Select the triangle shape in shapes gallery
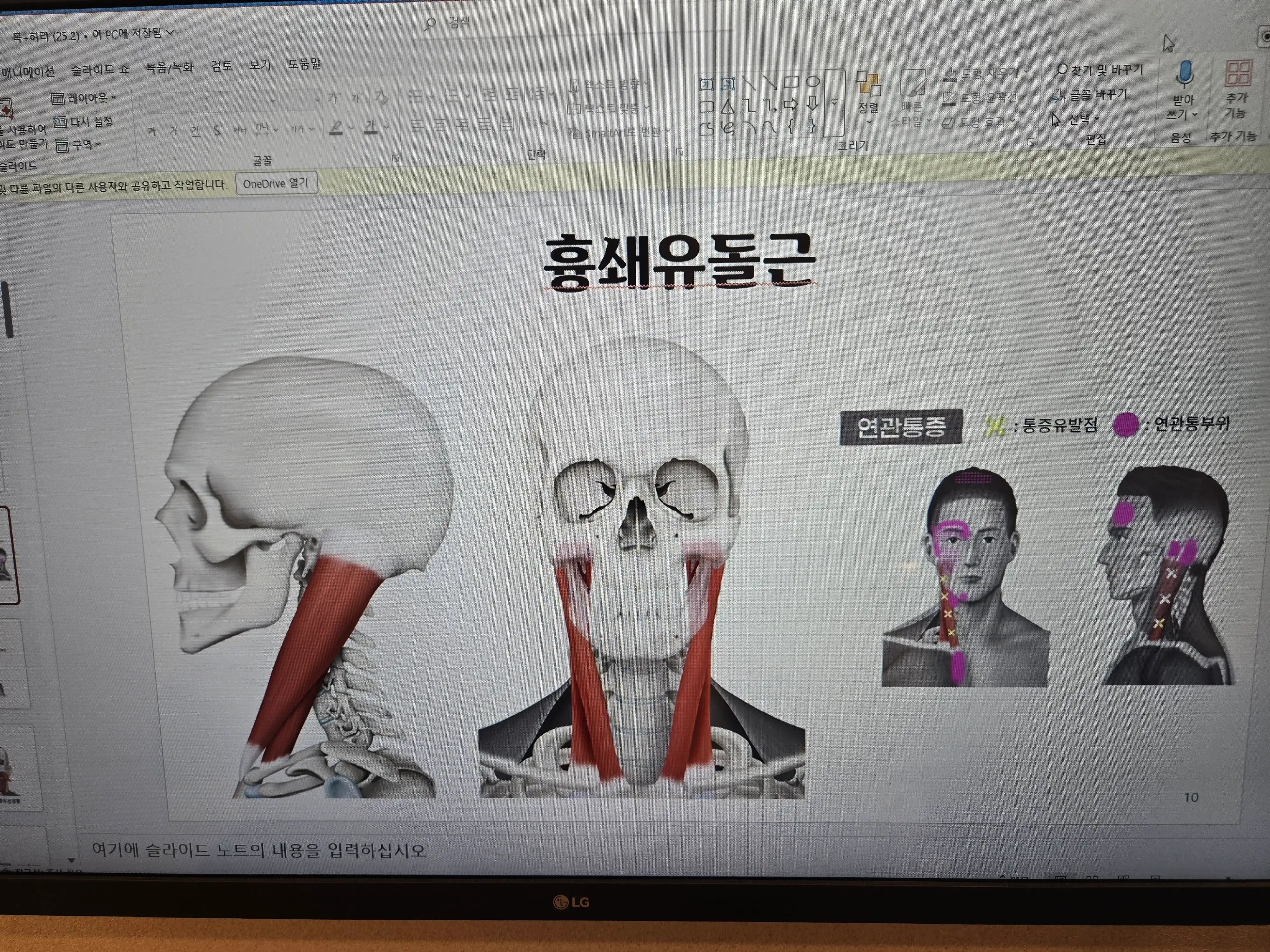Image resolution: width=1270 pixels, height=952 pixels. coord(727,106)
